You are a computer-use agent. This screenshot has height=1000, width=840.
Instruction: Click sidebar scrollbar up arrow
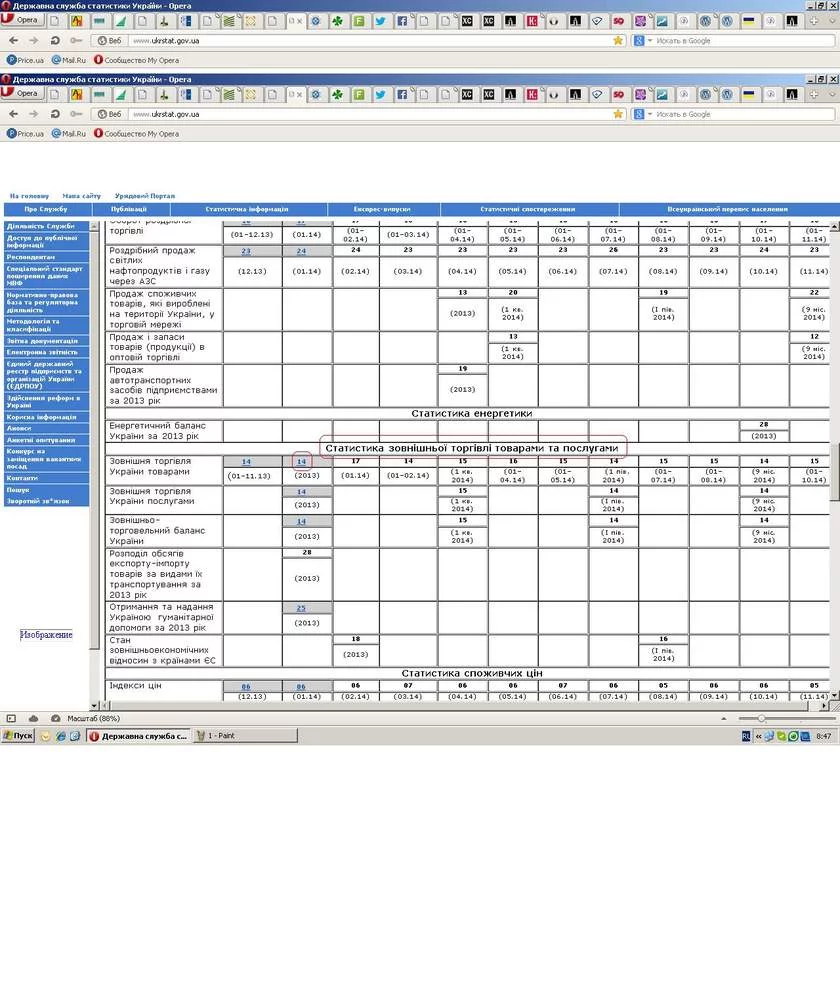click(x=94, y=226)
